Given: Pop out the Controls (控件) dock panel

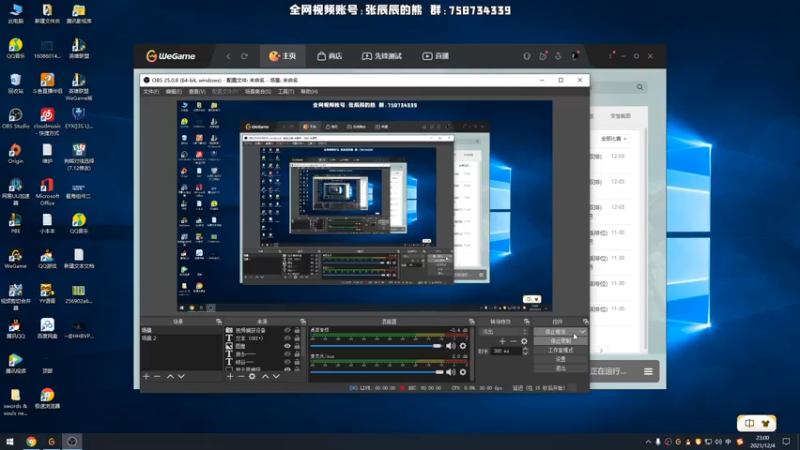Looking at the screenshot, I should click(585, 321).
